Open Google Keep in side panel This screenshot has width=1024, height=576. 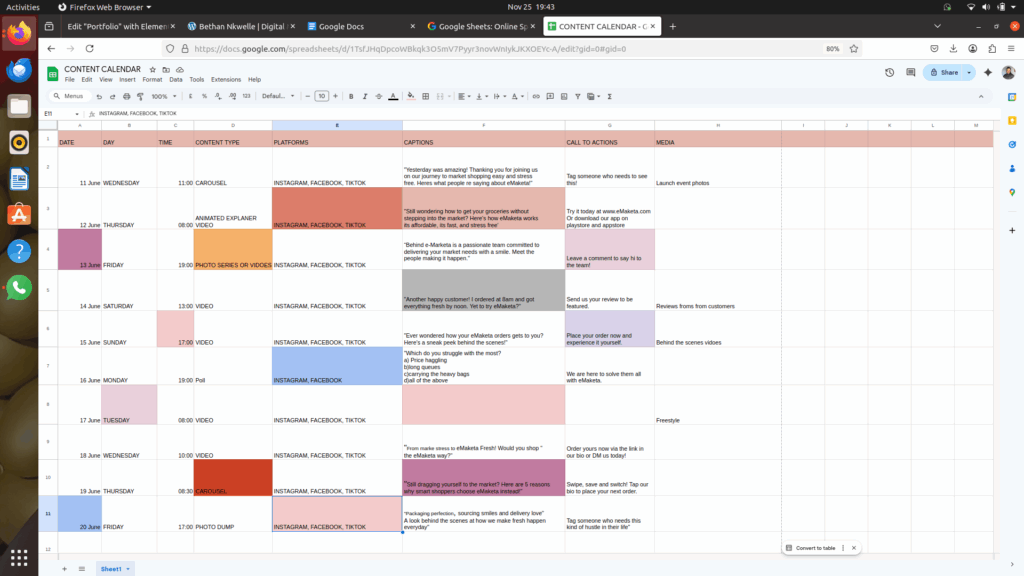click(1012, 120)
